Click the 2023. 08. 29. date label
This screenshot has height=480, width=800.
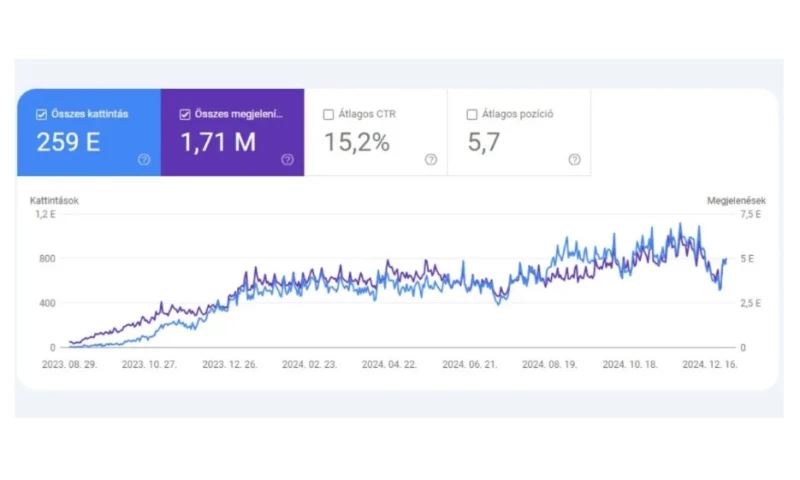[68, 365]
